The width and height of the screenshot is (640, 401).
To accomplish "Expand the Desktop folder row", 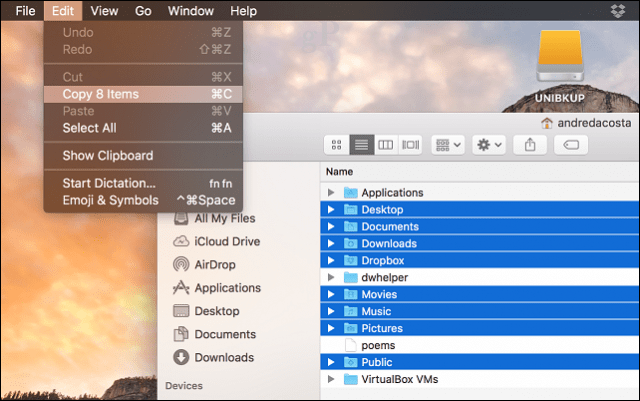I will click(331, 209).
